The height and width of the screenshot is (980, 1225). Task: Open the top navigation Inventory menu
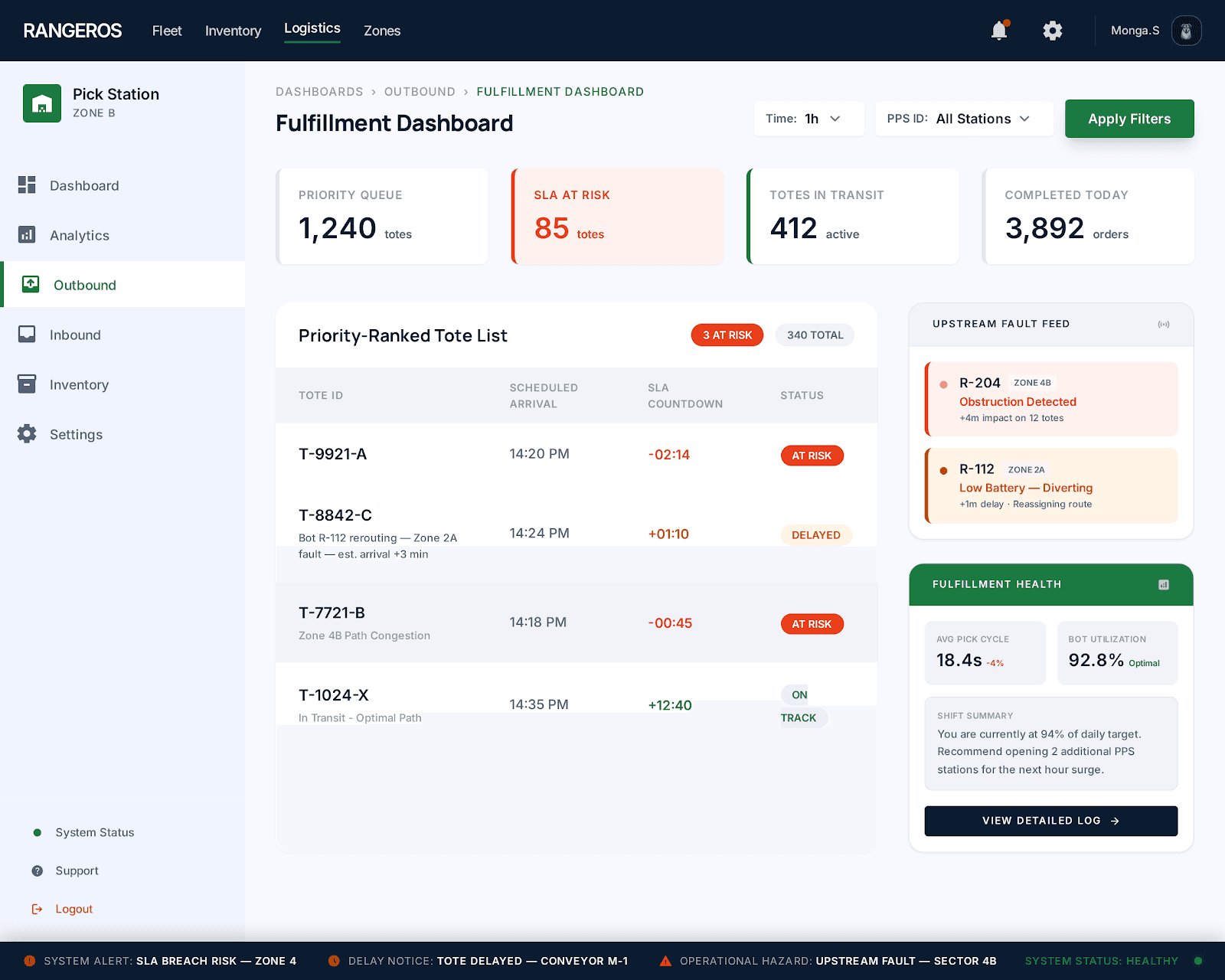tap(233, 31)
